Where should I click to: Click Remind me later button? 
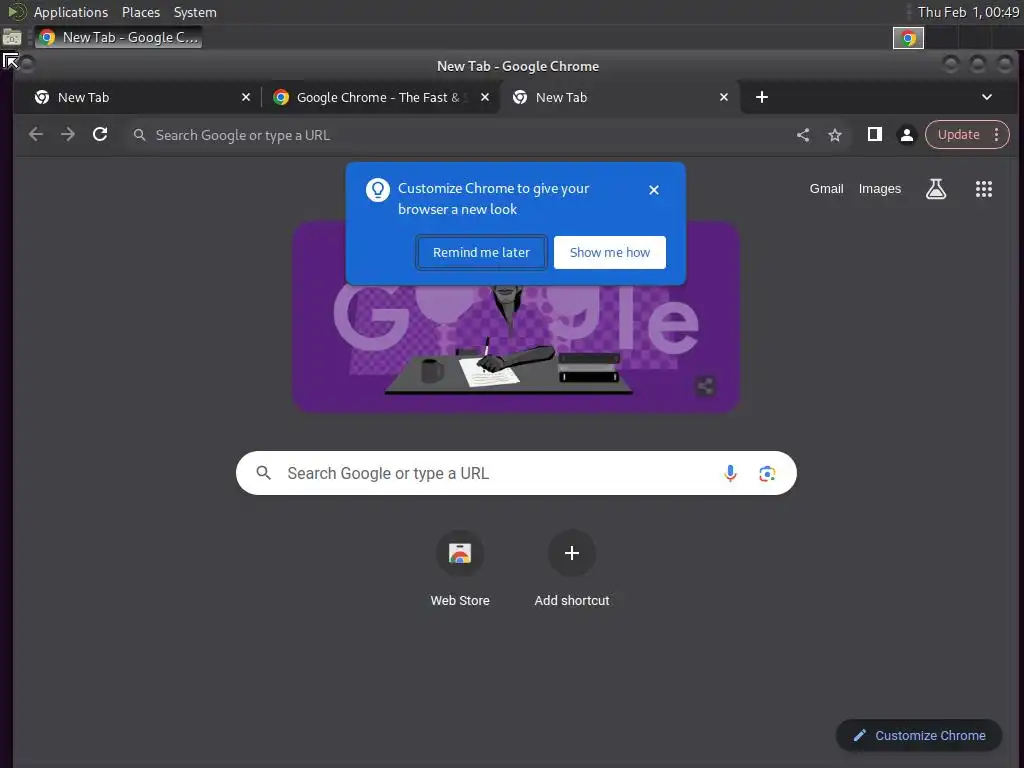(x=481, y=252)
